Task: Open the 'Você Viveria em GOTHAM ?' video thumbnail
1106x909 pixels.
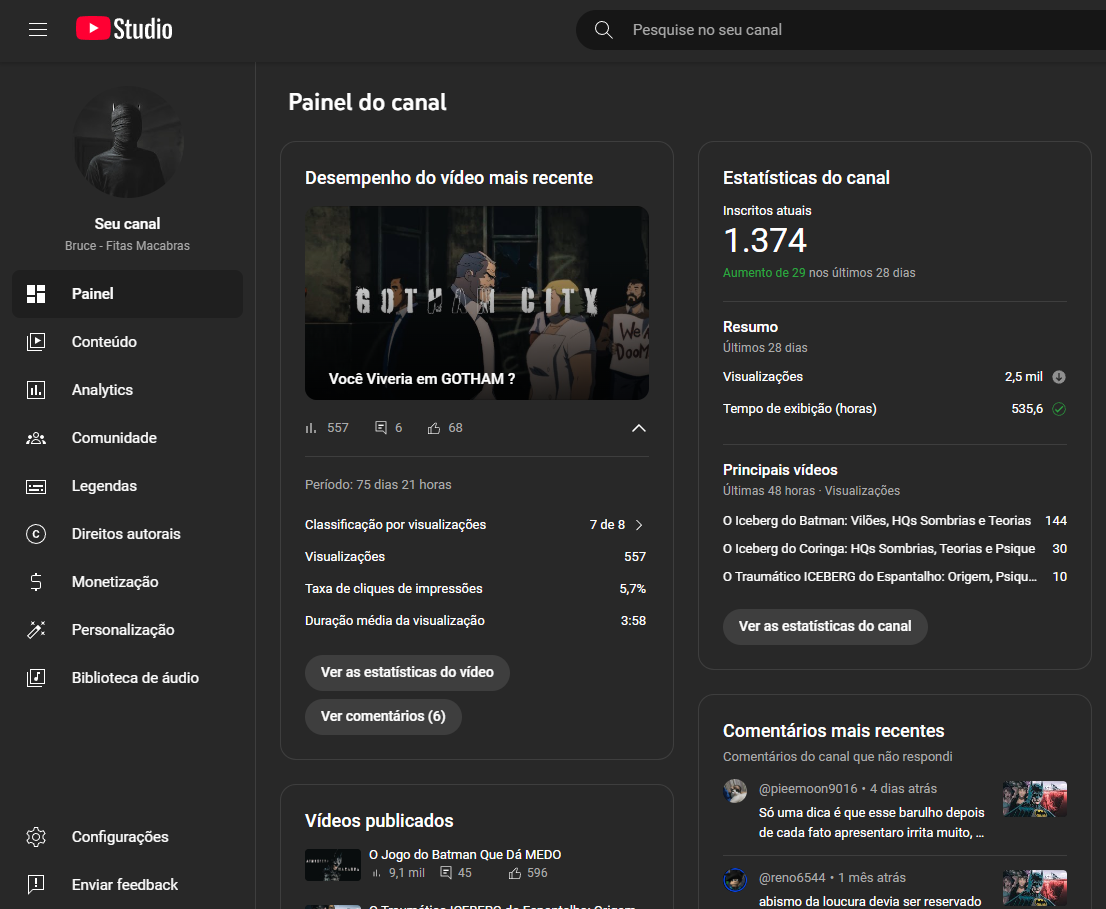Action: coord(477,303)
